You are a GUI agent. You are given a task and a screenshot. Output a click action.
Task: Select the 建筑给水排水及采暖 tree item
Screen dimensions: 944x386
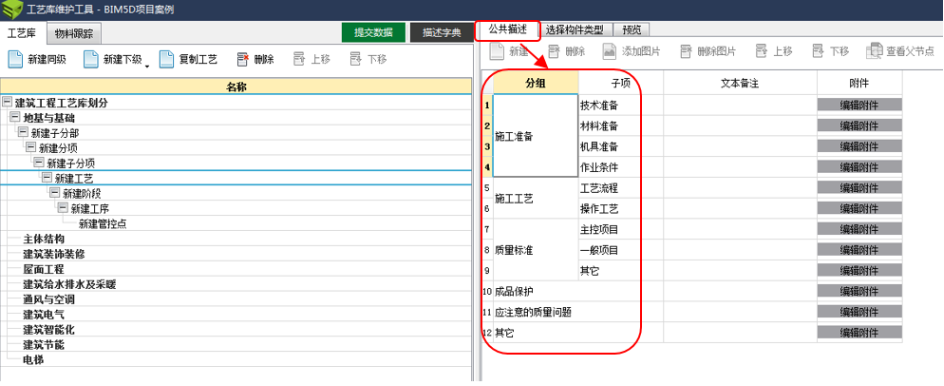[x=69, y=284]
